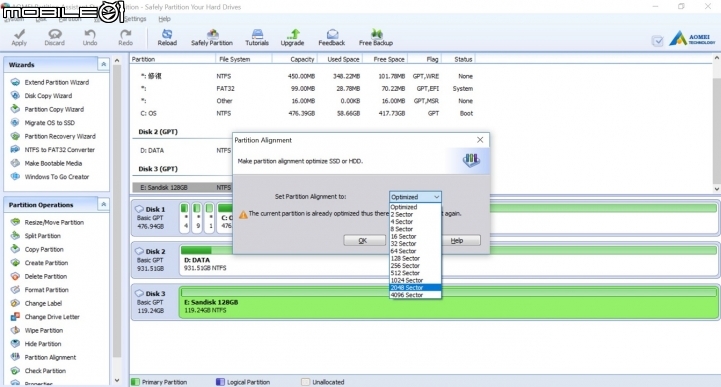
Task: Click the Reload toolbar icon
Action: 167,37
